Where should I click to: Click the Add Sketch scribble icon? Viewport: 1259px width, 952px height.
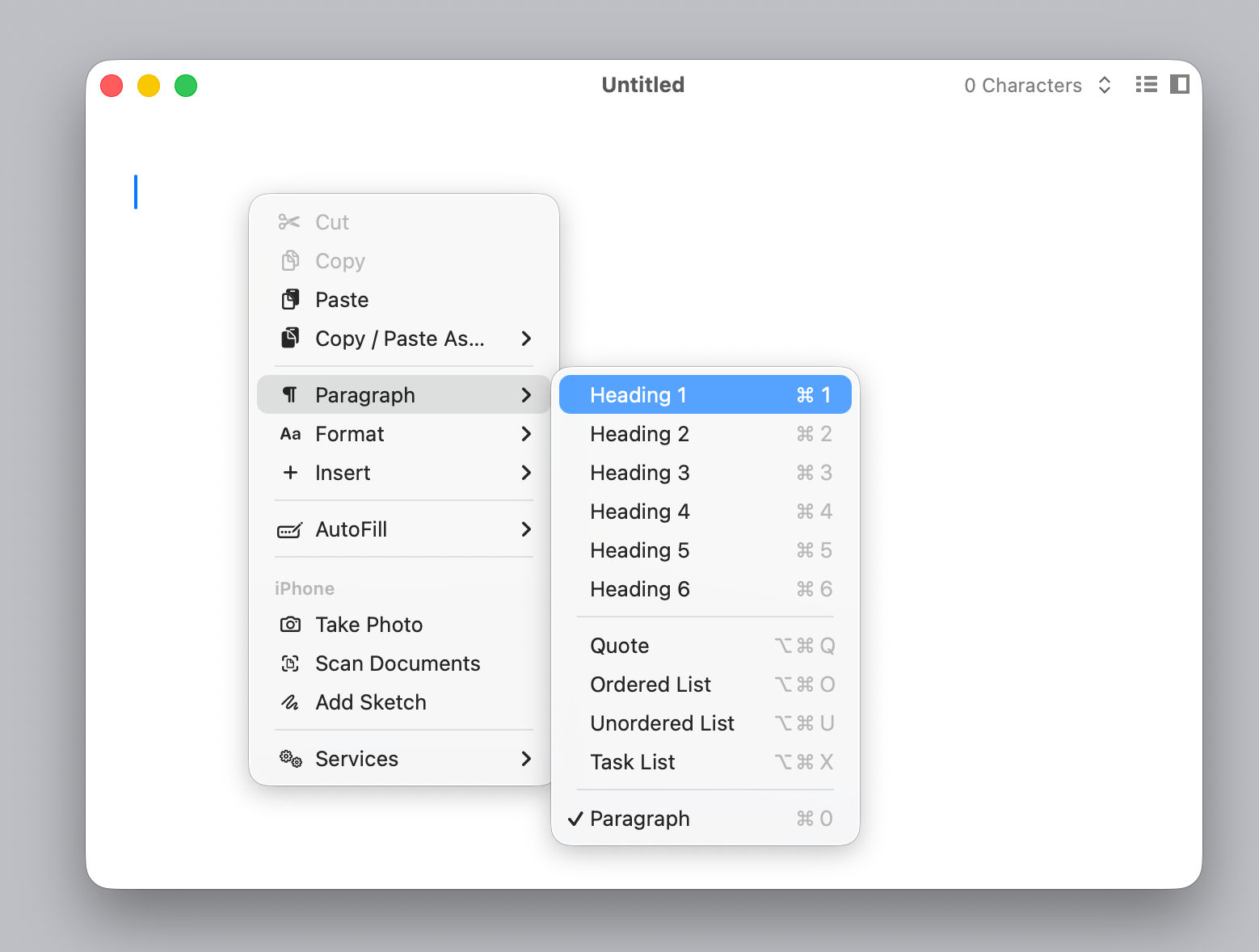[x=290, y=702]
